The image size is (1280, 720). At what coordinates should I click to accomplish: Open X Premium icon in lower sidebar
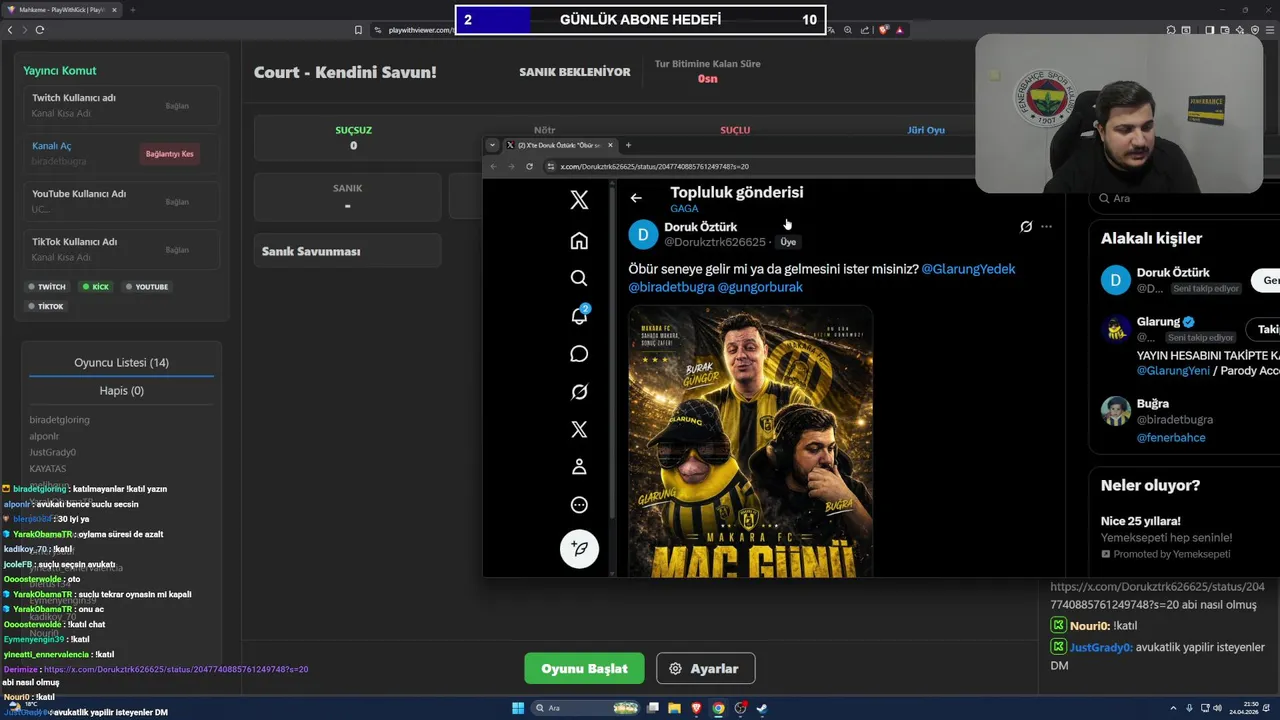(x=579, y=429)
